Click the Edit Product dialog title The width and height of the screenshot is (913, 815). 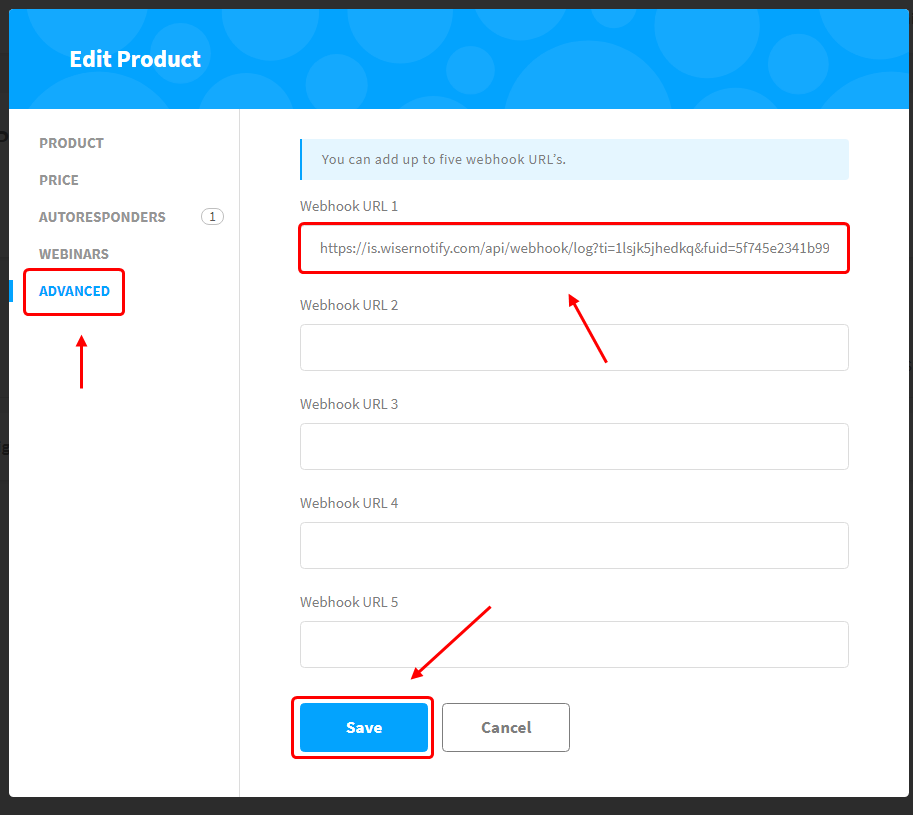135,59
